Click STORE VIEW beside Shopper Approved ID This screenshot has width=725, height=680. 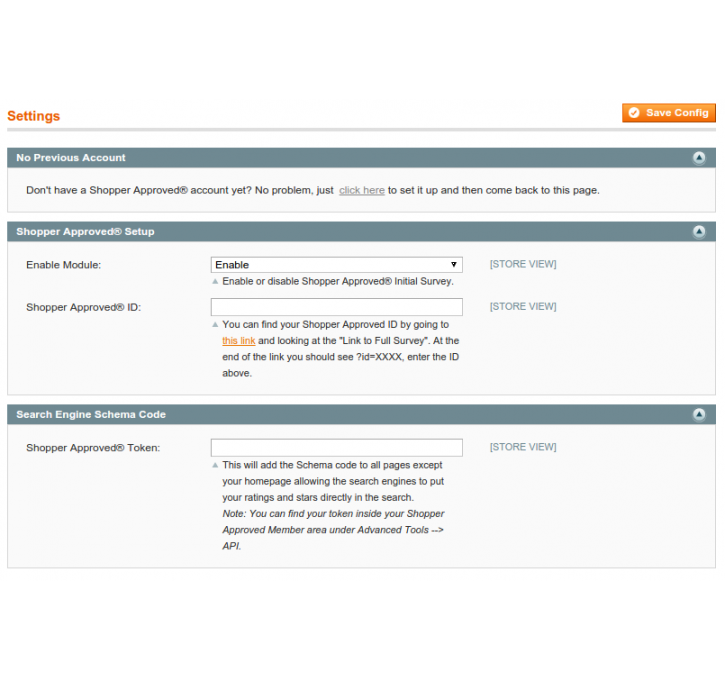(x=523, y=306)
